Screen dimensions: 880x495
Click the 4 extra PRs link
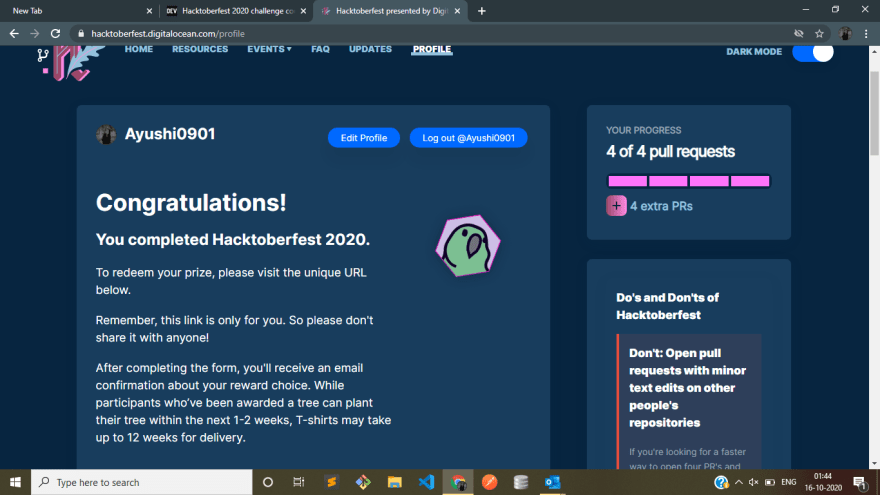tap(661, 206)
